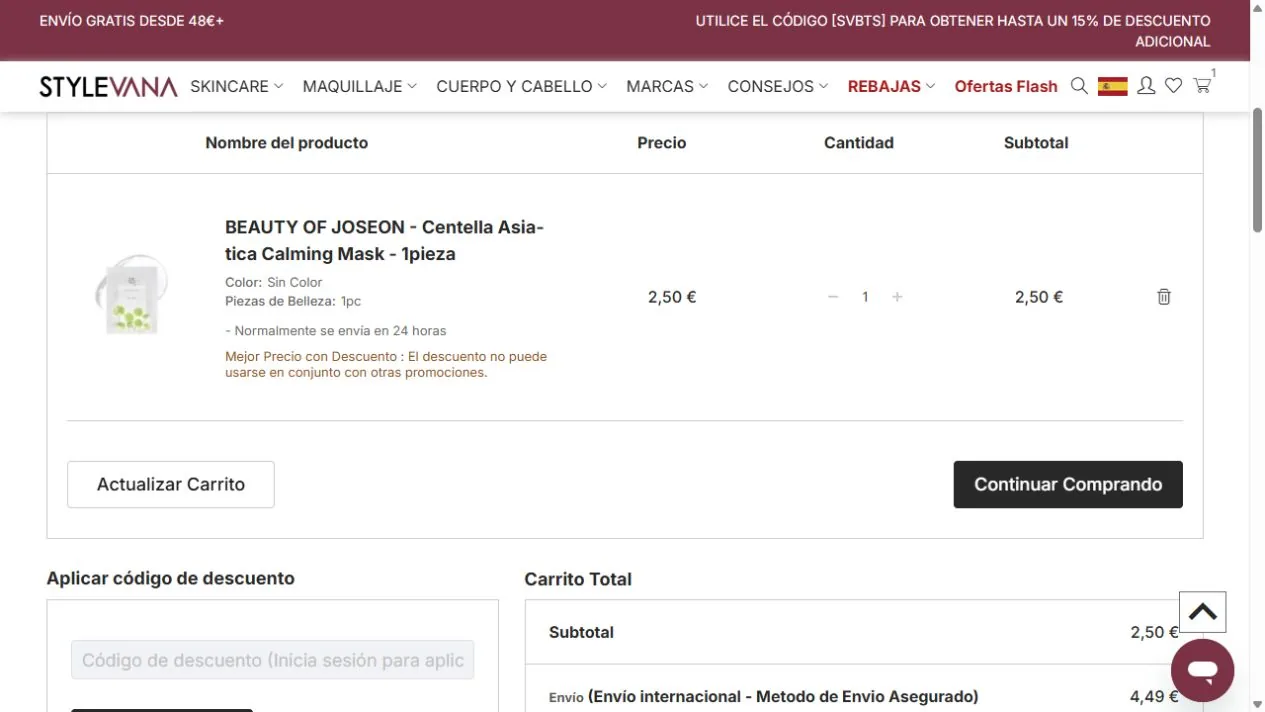Expand the Skincare menu

(237, 87)
